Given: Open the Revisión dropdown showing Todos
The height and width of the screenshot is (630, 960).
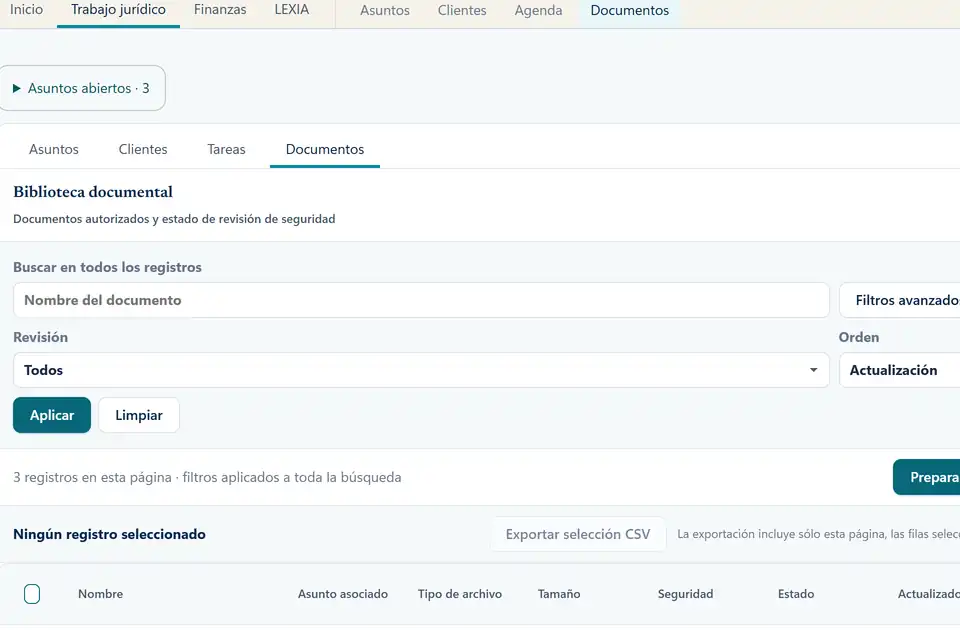Looking at the screenshot, I should click(421, 370).
